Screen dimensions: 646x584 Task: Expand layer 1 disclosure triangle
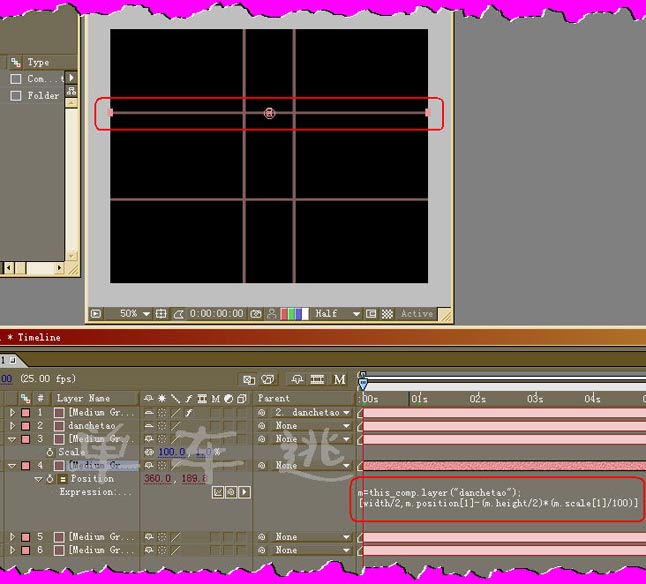click(12, 412)
